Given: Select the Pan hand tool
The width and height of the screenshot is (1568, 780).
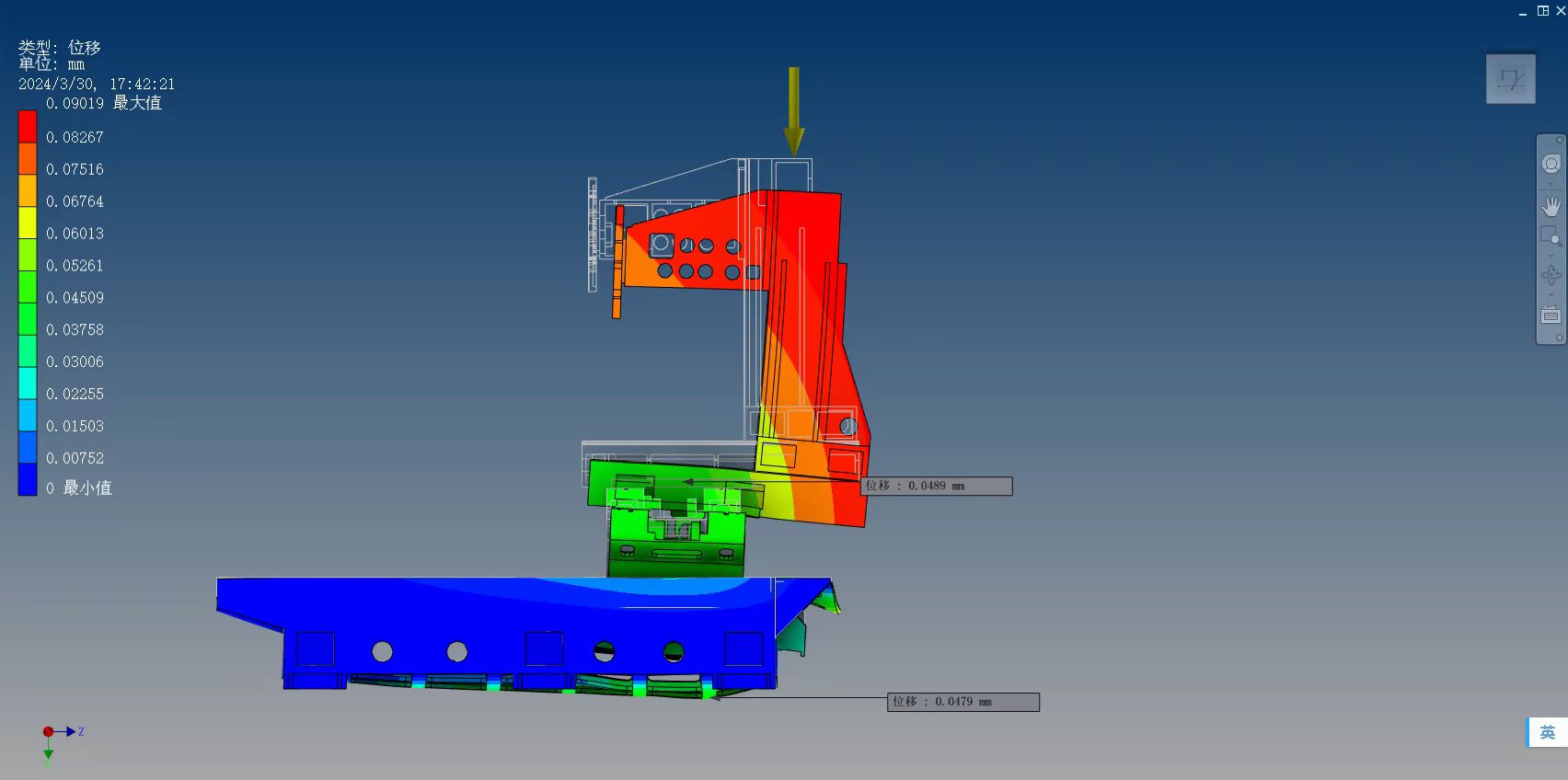Looking at the screenshot, I should (1551, 206).
